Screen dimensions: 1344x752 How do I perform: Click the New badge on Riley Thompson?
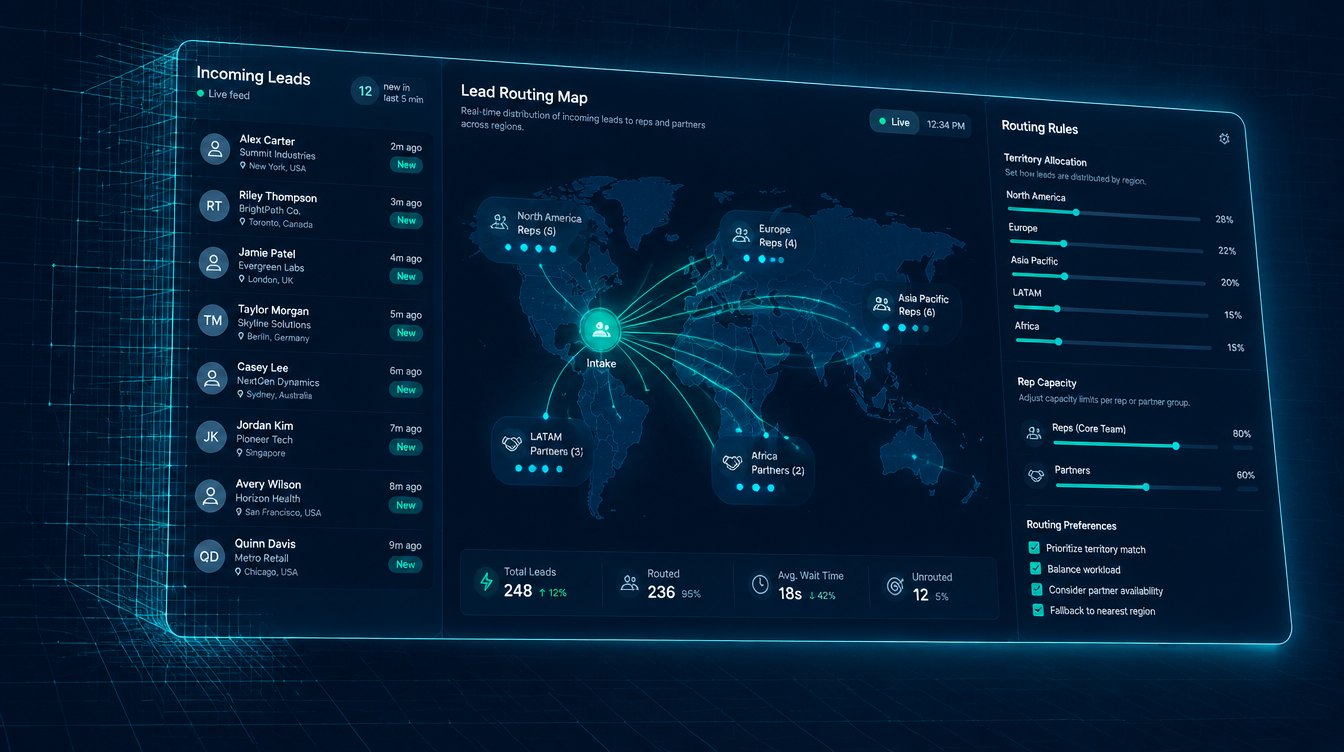coord(406,220)
